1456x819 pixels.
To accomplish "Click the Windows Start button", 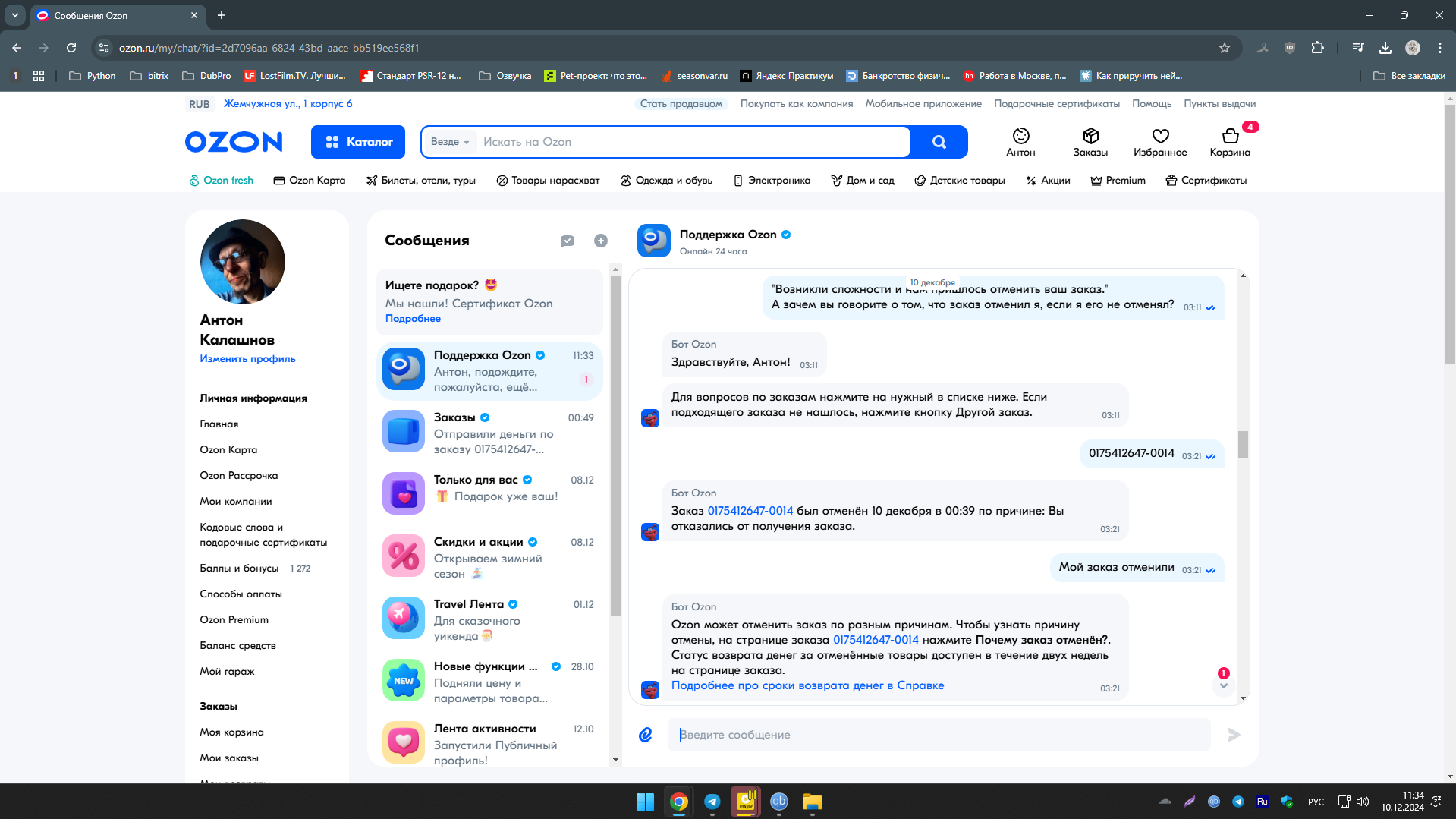I will click(645, 802).
